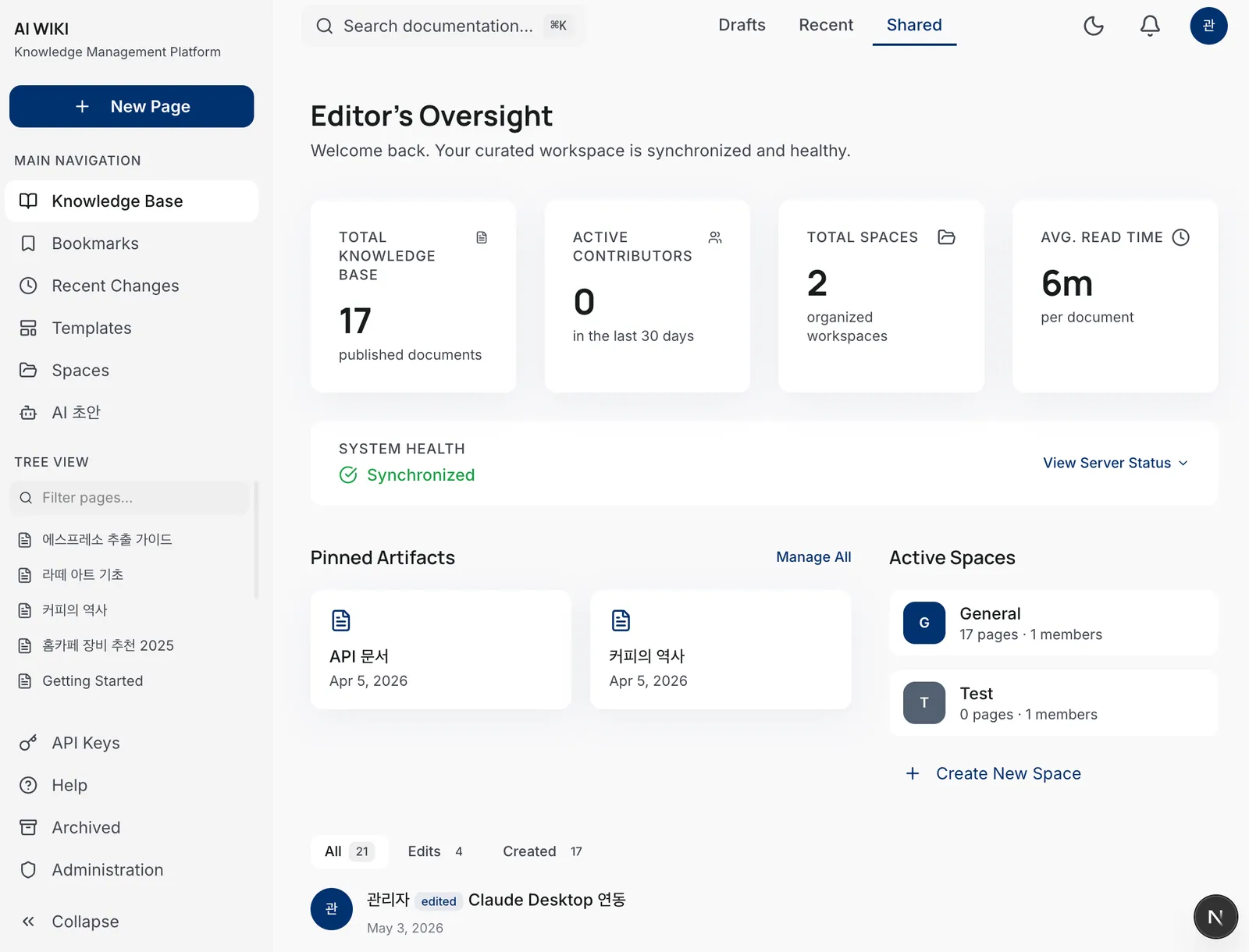
Task: Open the Getting Started page
Action: 92,681
